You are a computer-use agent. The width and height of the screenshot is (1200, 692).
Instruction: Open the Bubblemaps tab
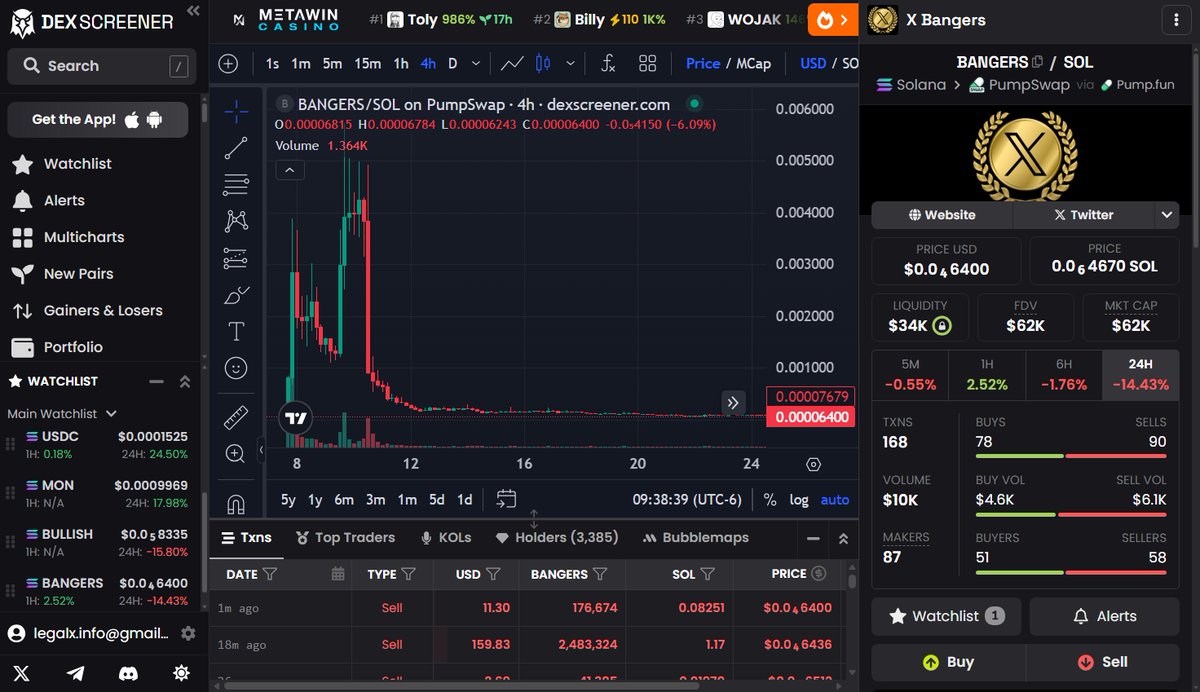[695, 538]
